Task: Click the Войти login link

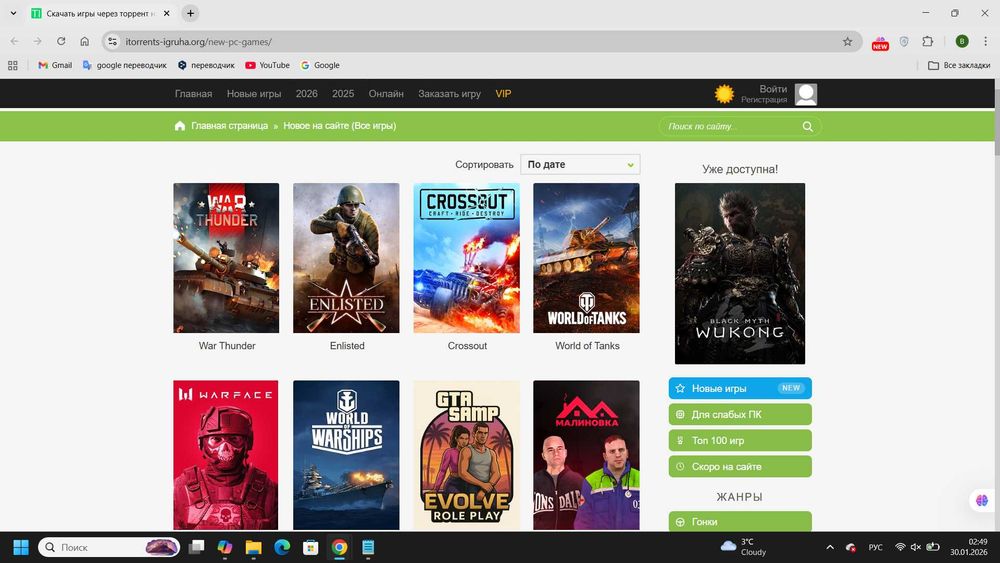Action: click(x=773, y=89)
